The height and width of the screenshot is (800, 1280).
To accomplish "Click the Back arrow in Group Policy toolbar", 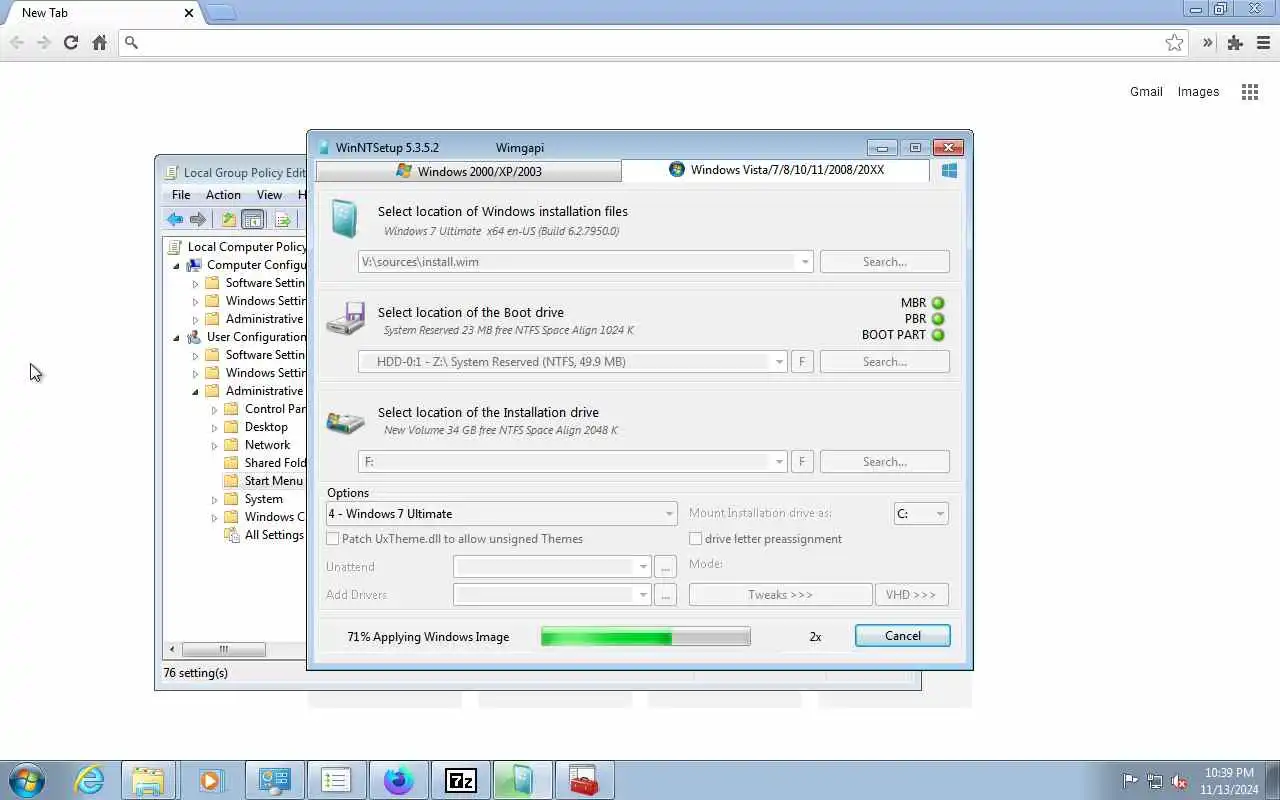I will 175,220.
